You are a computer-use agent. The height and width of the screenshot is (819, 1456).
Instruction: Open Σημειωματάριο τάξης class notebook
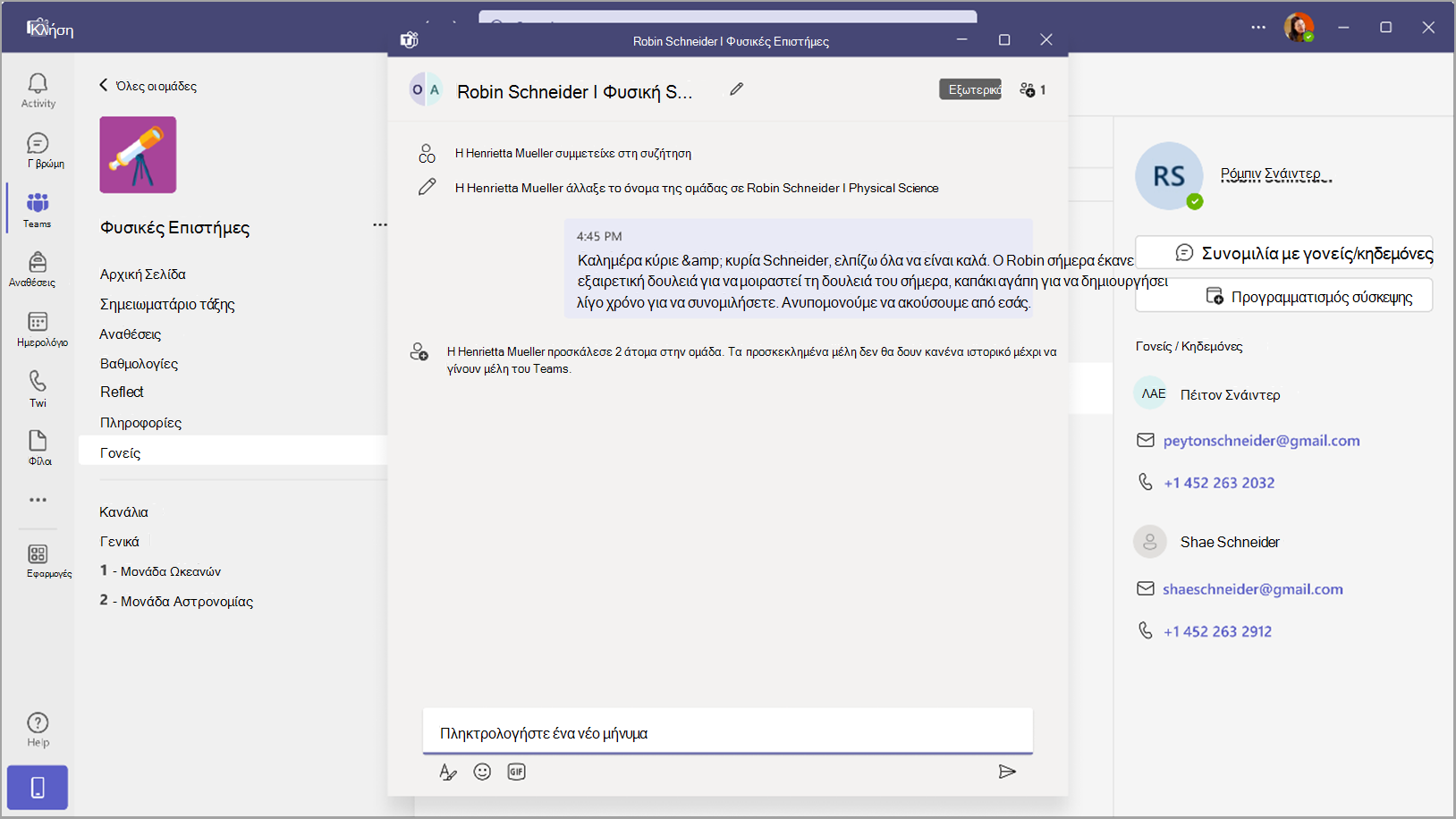point(167,305)
